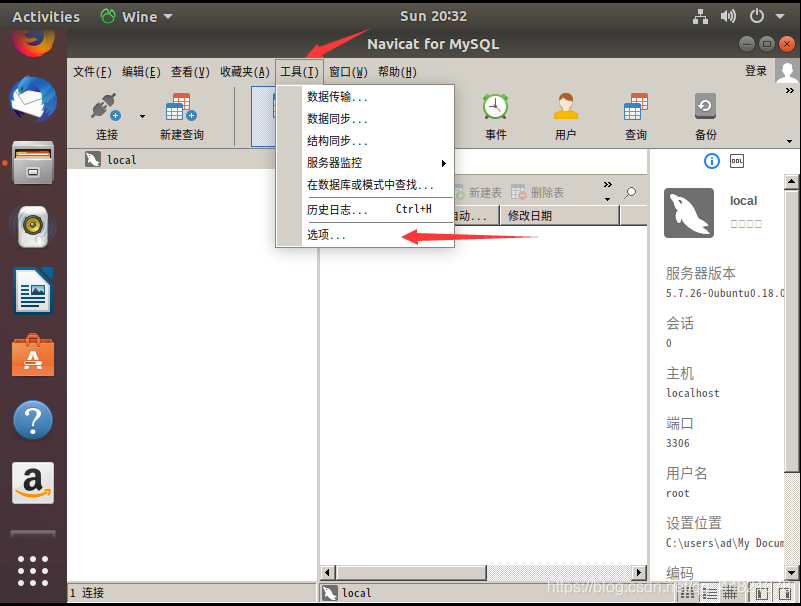Image resolution: width=801 pixels, height=606 pixels.
Task: Open the Window 窗口(W) menu
Action: (348, 72)
